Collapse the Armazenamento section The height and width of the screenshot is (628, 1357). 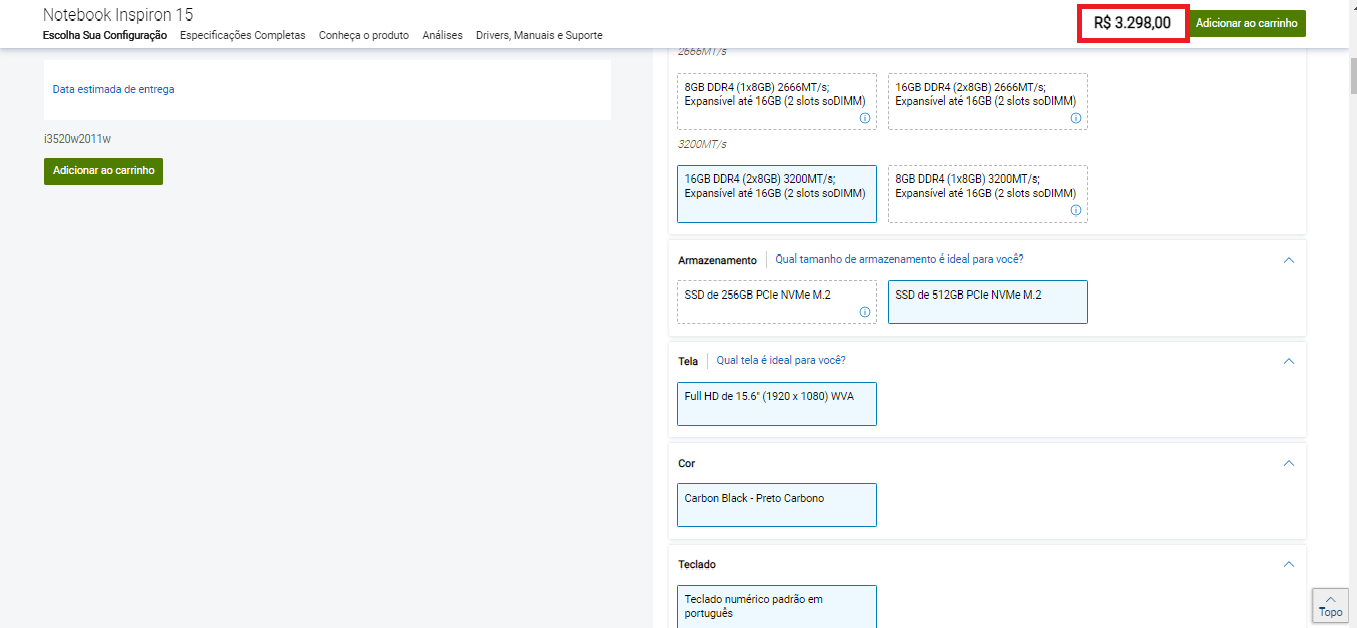(1288, 260)
